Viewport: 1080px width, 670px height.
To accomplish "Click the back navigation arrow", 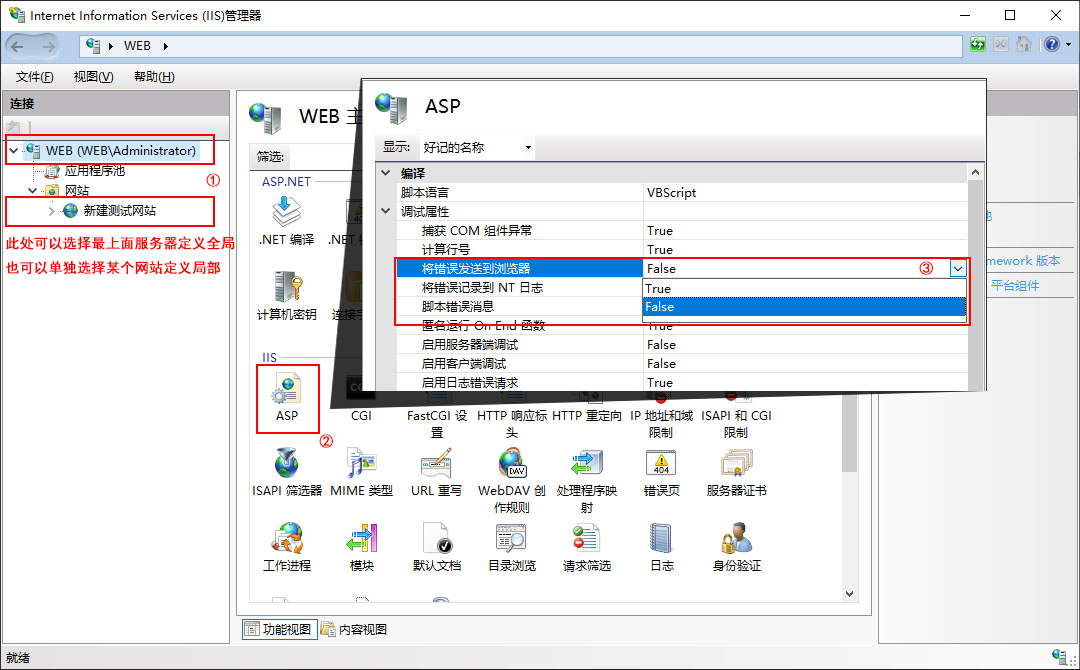I will point(17,46).
